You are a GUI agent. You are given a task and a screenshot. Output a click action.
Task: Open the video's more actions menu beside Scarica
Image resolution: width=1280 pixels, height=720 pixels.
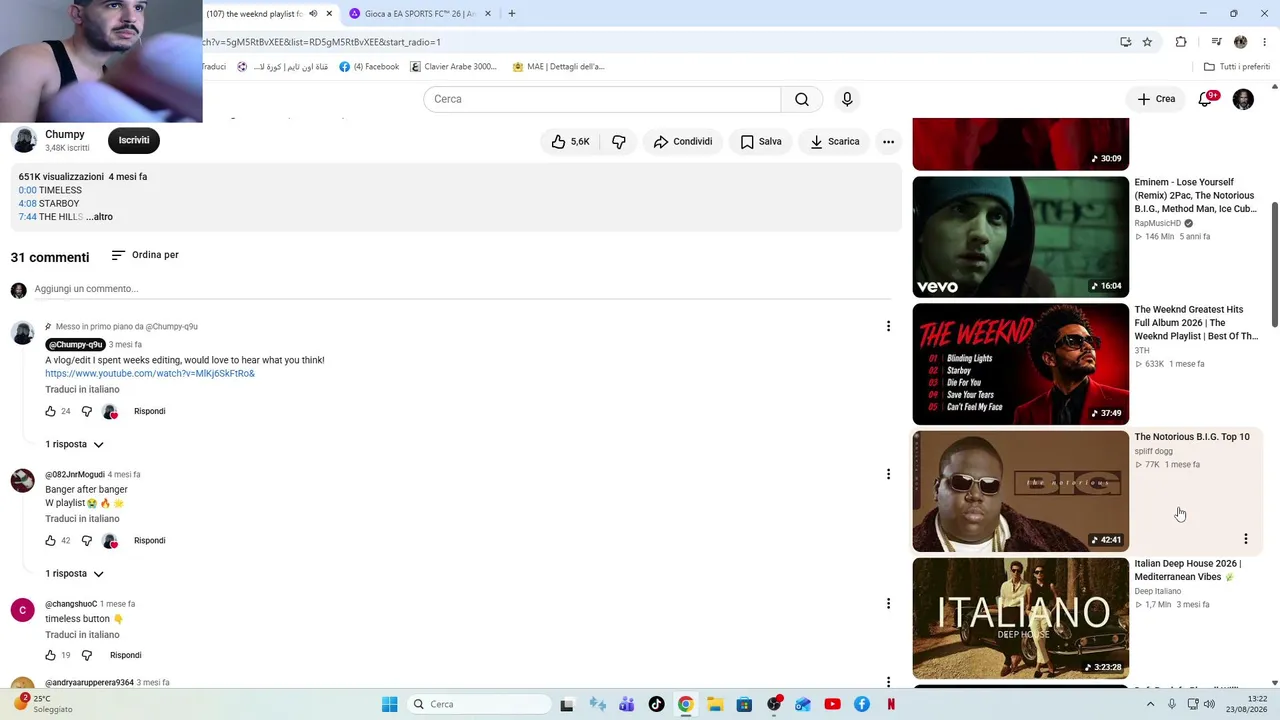tap(888, 142)
